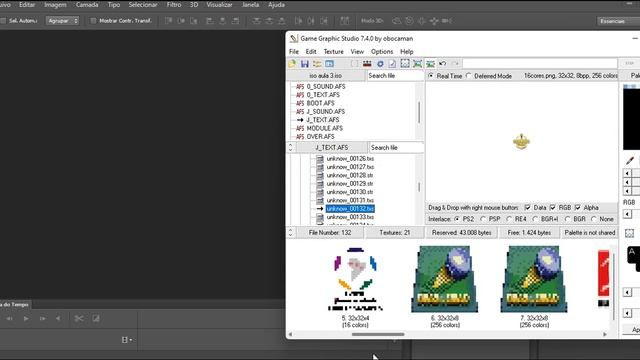
Task: Open the Photoshop Camada menu
Action: tap(87, 5)
